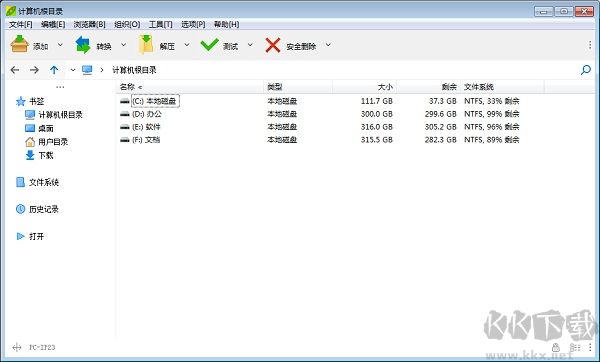The image size is (600, 362).
Task: Go forward with the right arrow
Action: [34, 70]
